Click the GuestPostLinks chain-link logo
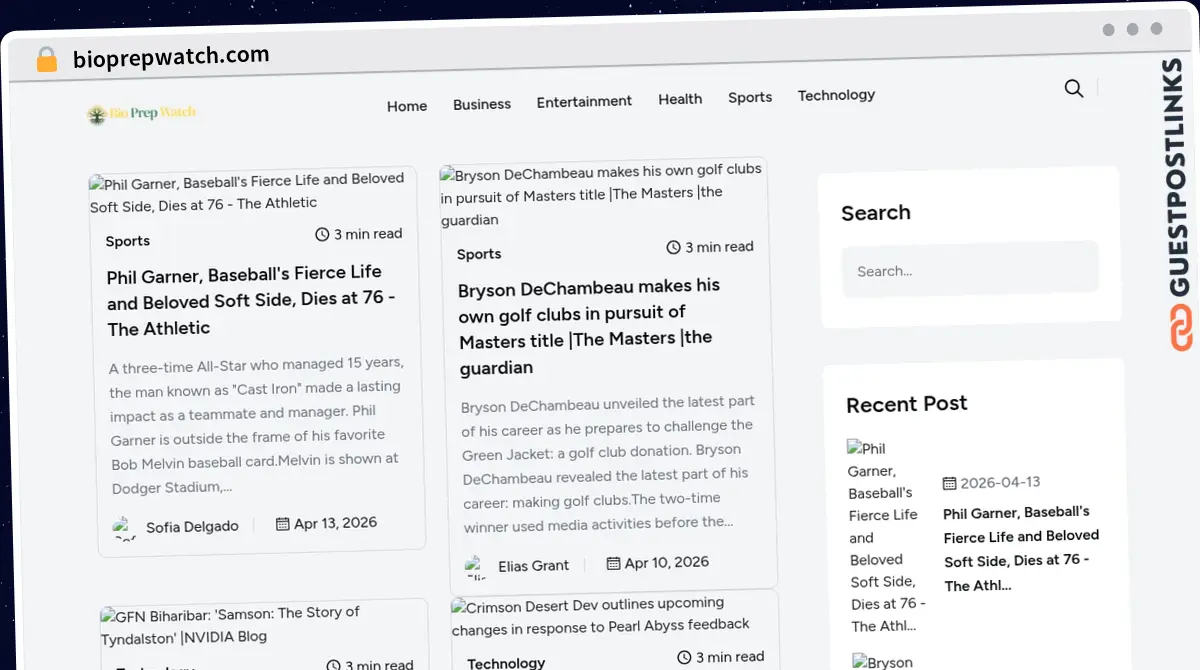1200x670 pixels. (1181, 328)
